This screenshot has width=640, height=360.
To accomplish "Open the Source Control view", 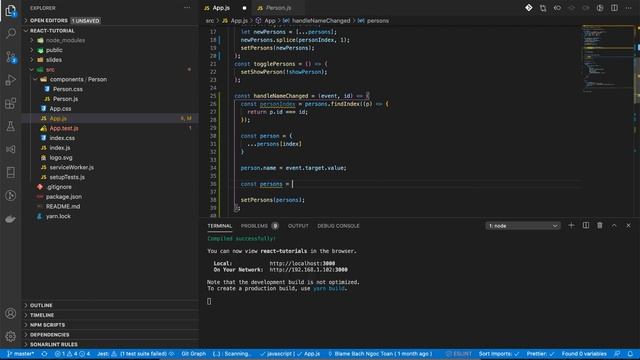I will coord(11,57).
